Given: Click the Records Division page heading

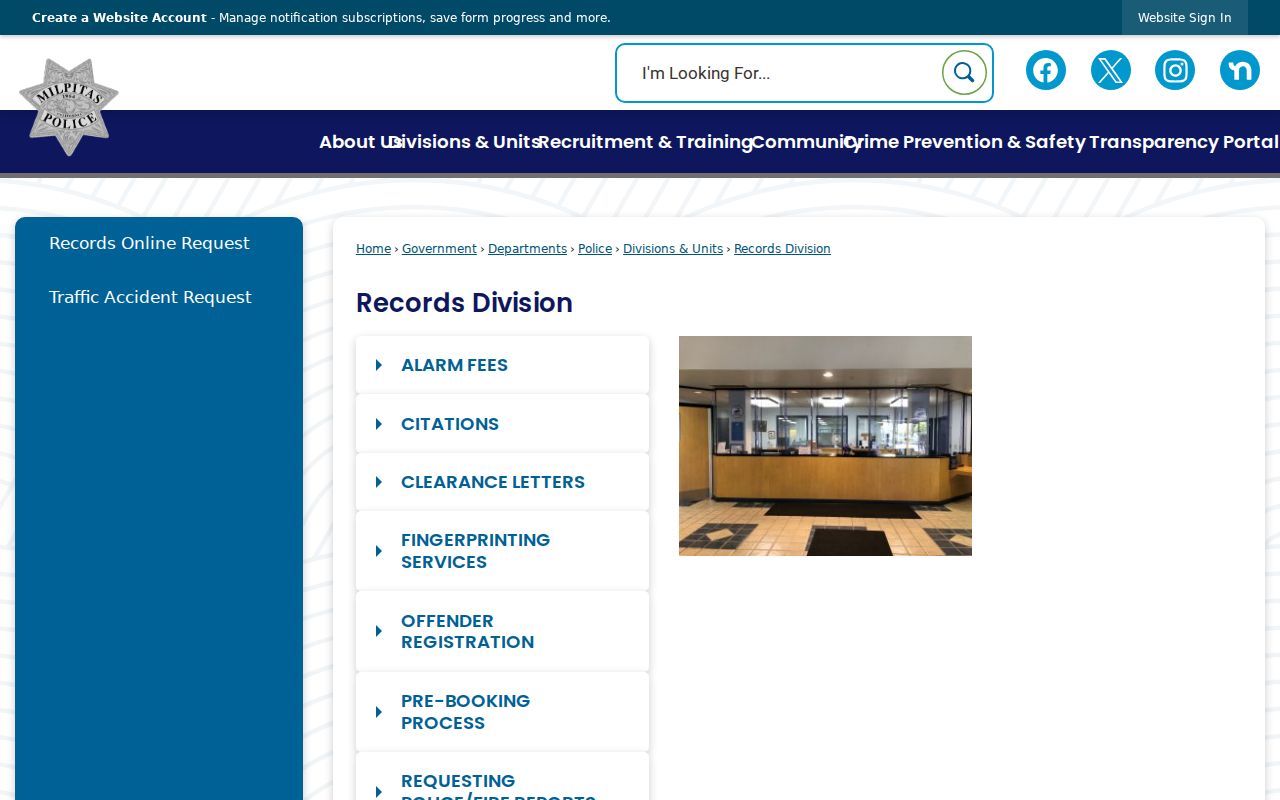Looking at the screenshot, I should (464, 303).
